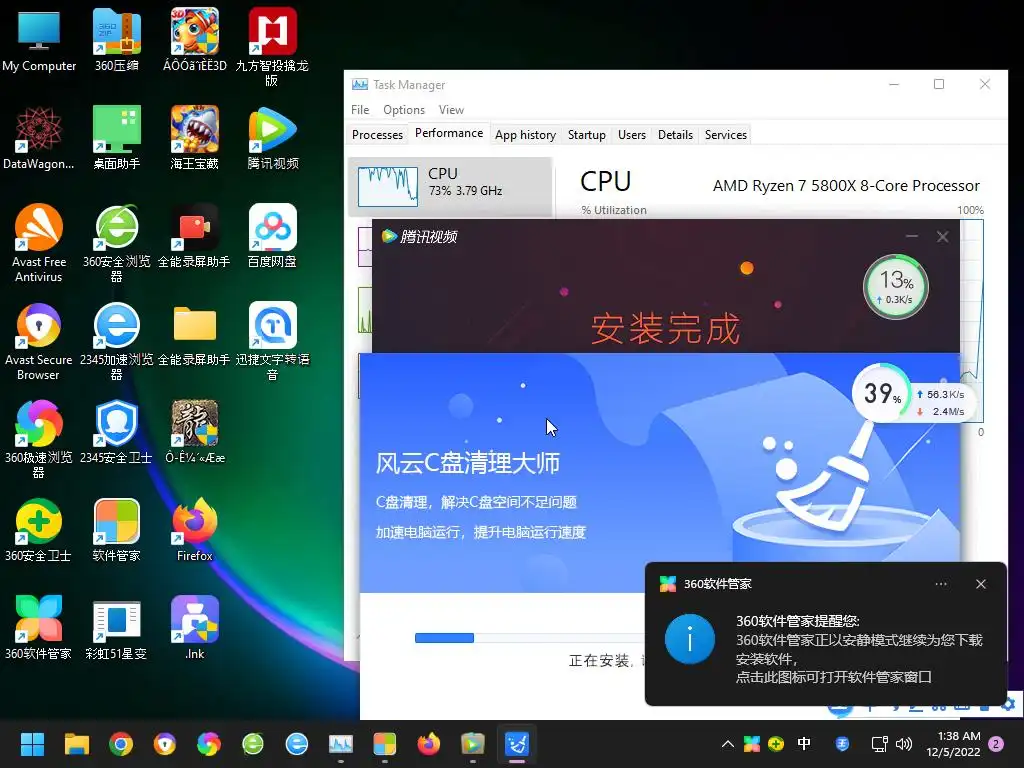Click the 中 input method indicator
Screen dimensions: 1024x768
(x=804, y=744)
